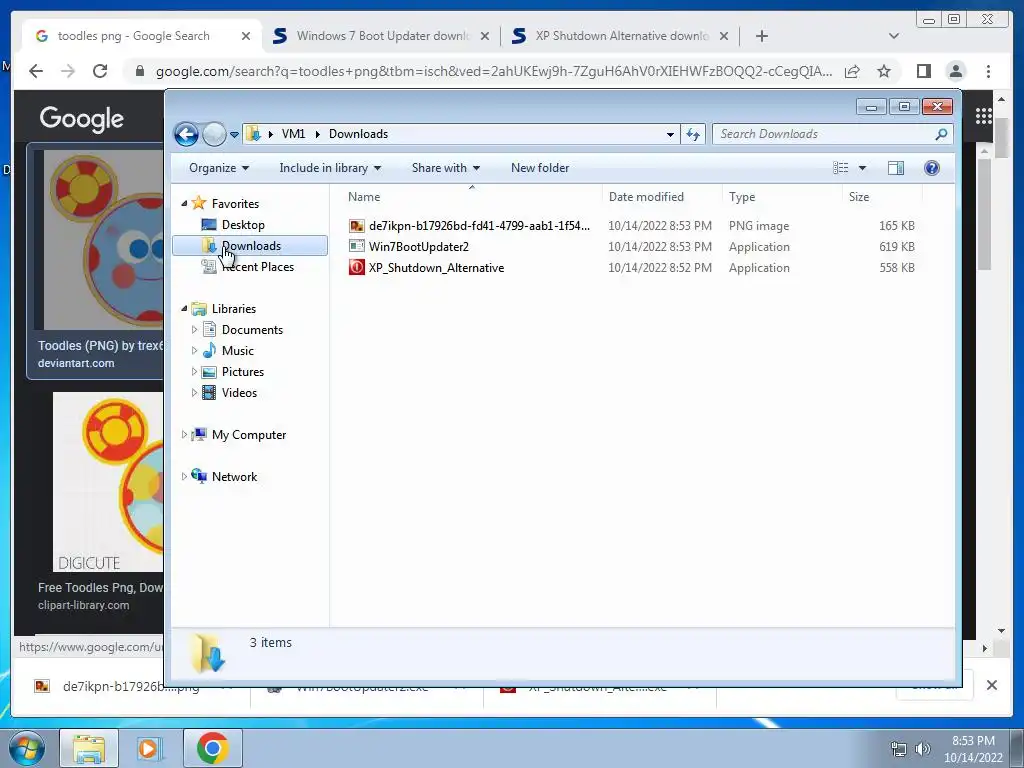This screenshot has height=768, width=1024.
Task: Switch to XP Shutdown Alternative tab
Action: coord(621,36)
